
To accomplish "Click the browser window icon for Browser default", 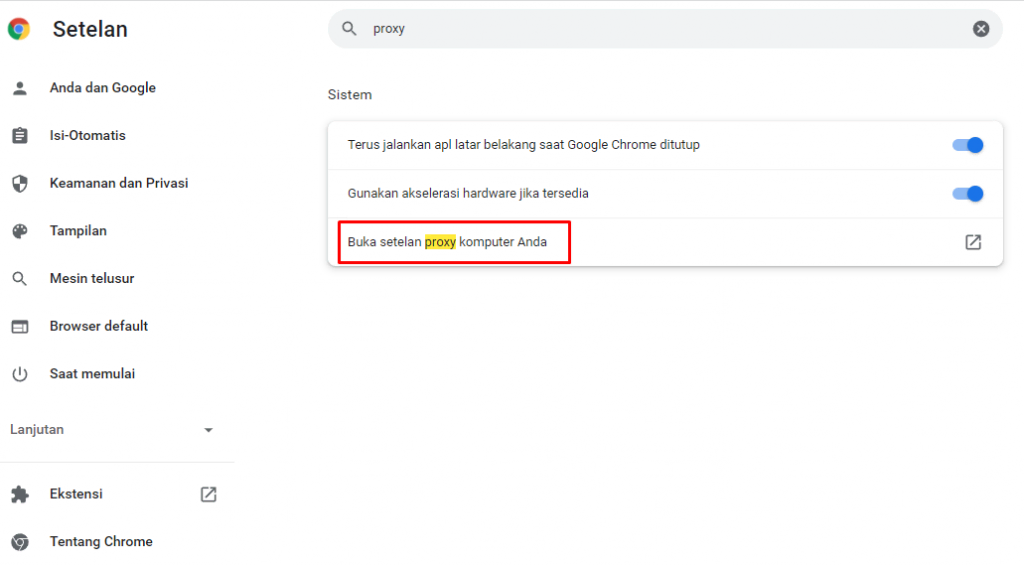I will tap(19, 326).
